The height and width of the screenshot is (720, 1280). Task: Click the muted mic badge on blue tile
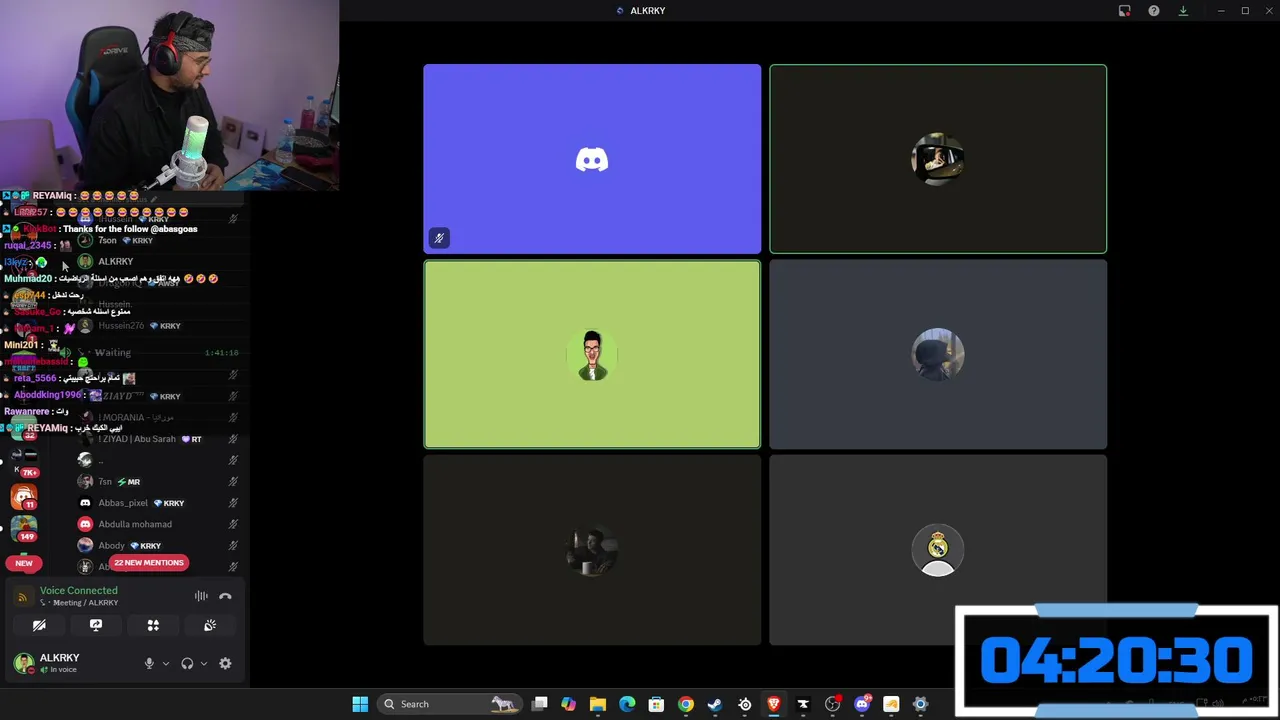(x=439, y=238)
